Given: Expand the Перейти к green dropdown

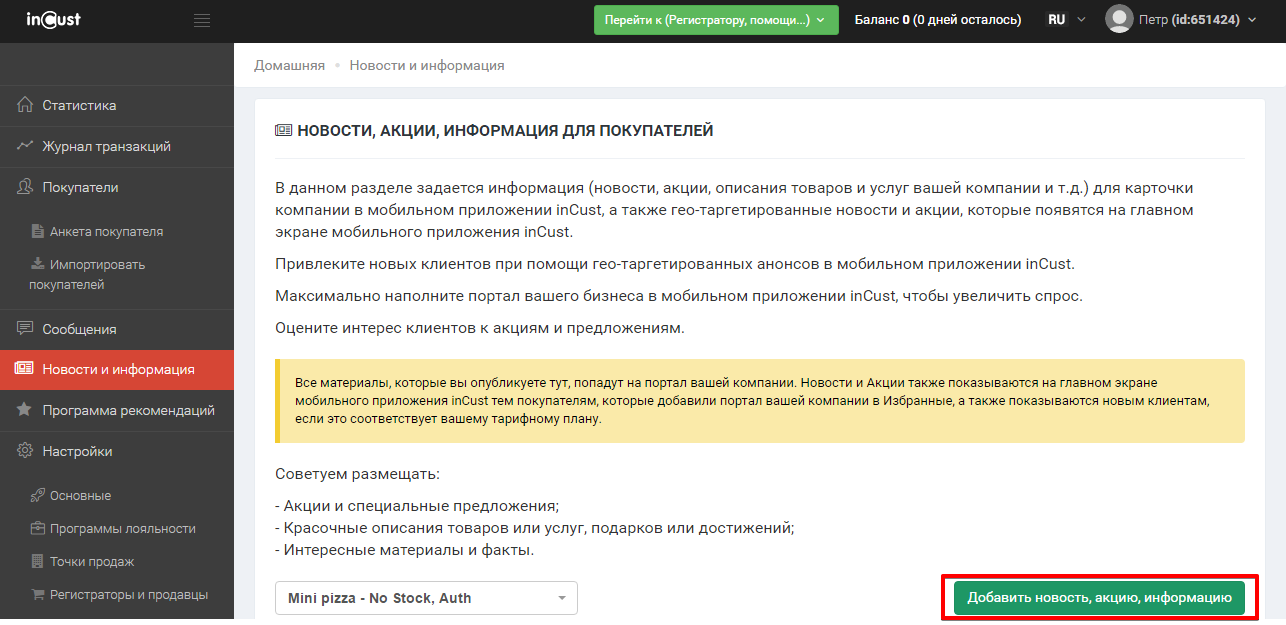Looking at the screenshot, I should [715, 20].
